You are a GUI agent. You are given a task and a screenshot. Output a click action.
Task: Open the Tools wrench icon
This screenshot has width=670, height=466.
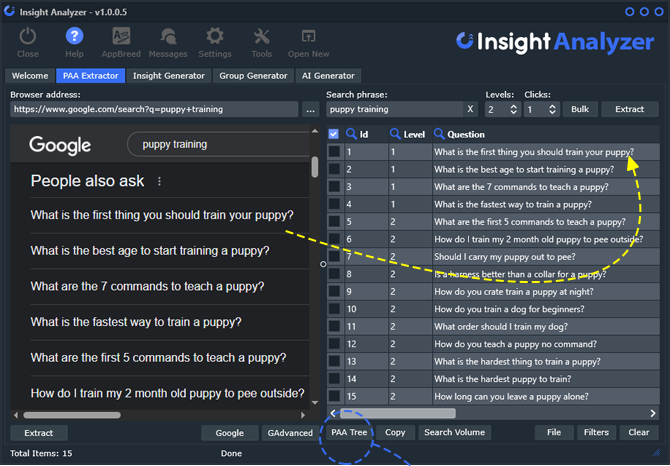click(262, 37)
